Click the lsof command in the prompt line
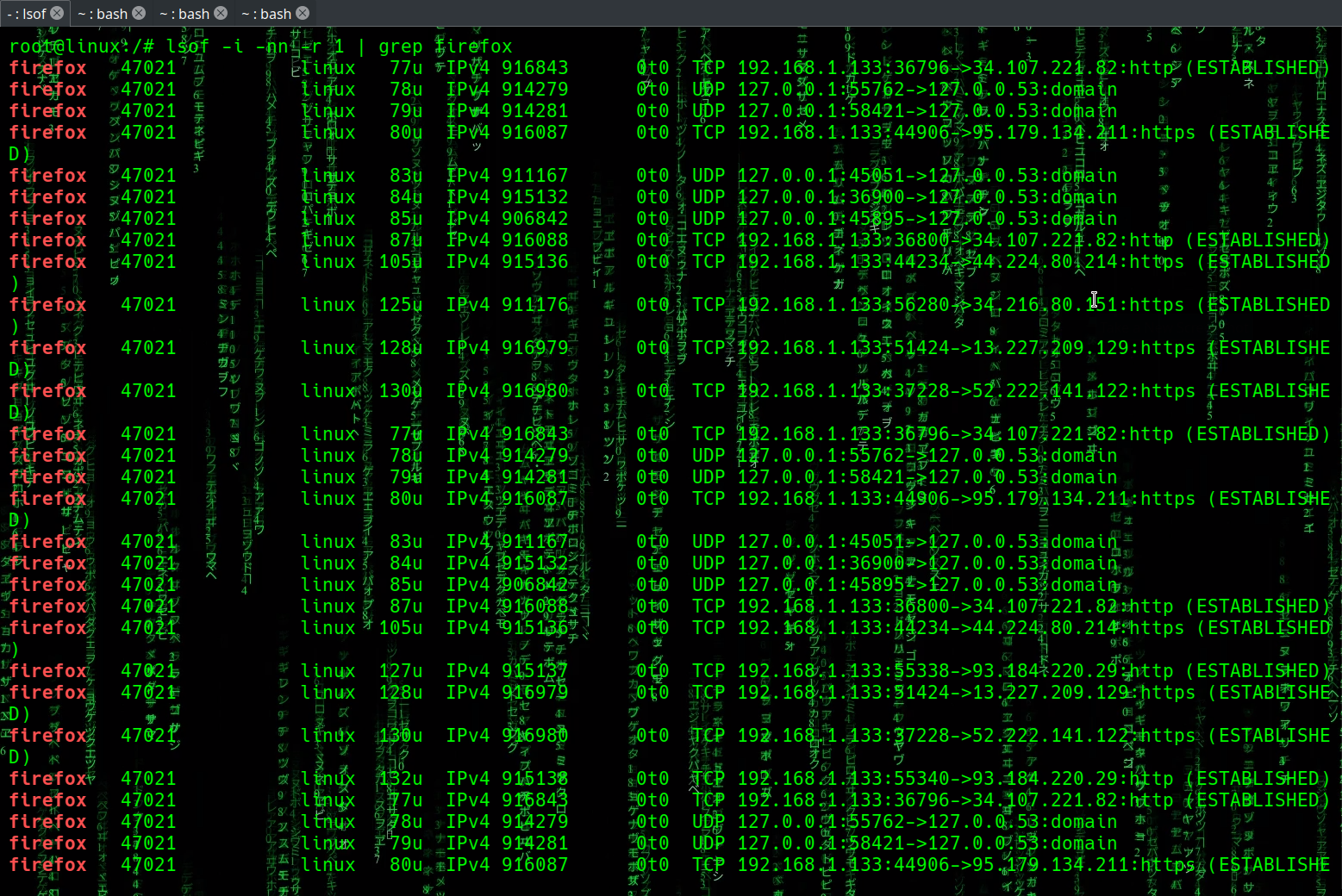This screenshot has height=896, width=1342. pyautogui.click(x=188, y=46)
